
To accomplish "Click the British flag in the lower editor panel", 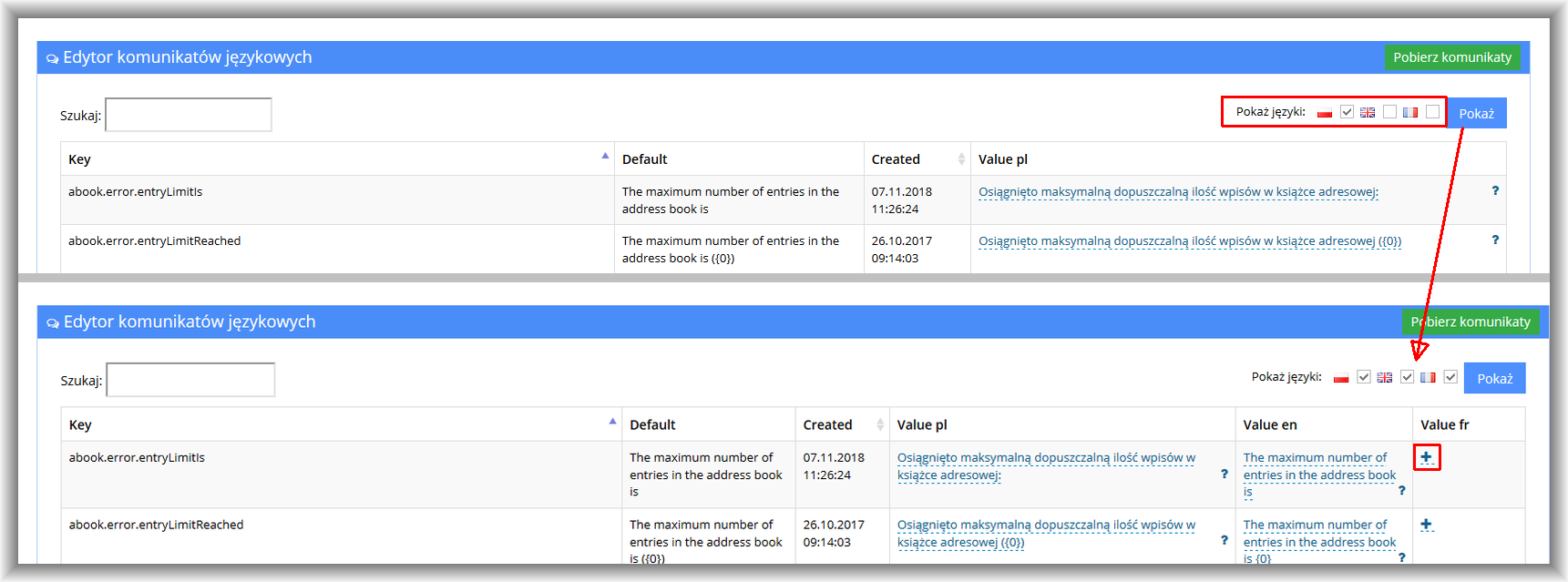I will pos(1385,378).
